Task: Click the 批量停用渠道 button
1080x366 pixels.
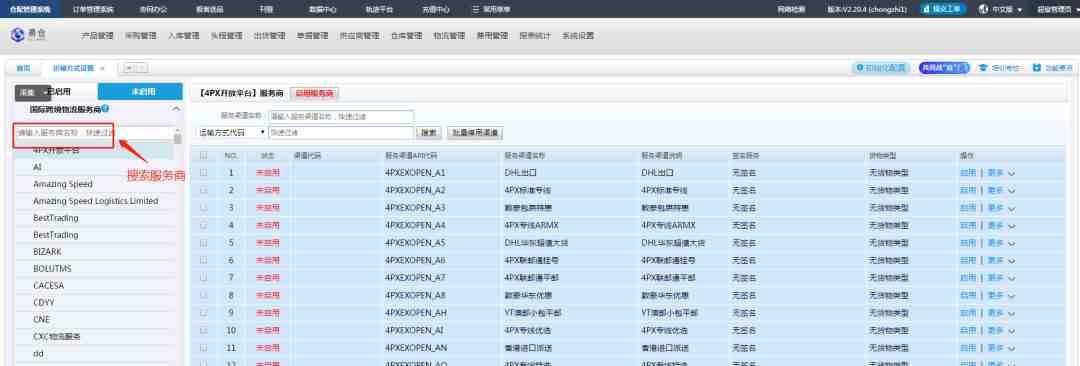Action: coord(475,132)
